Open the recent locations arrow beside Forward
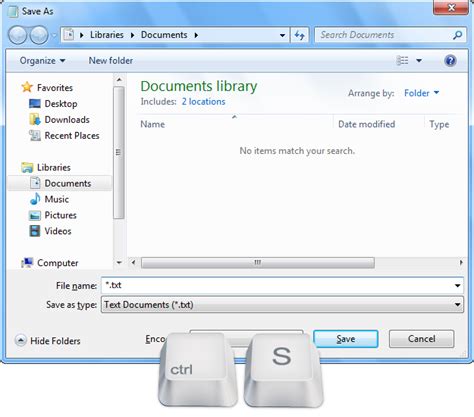Image resolution: width=474 pixels, height=417 pixels. point(54,35)
